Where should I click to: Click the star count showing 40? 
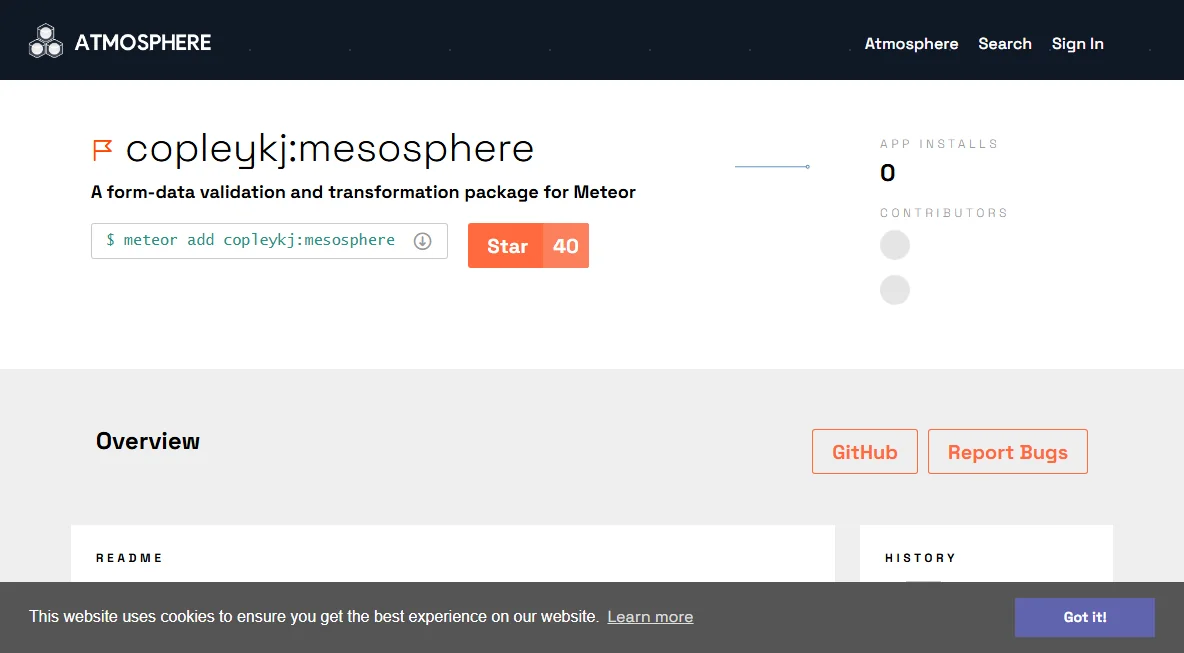(x=566, y=245)
